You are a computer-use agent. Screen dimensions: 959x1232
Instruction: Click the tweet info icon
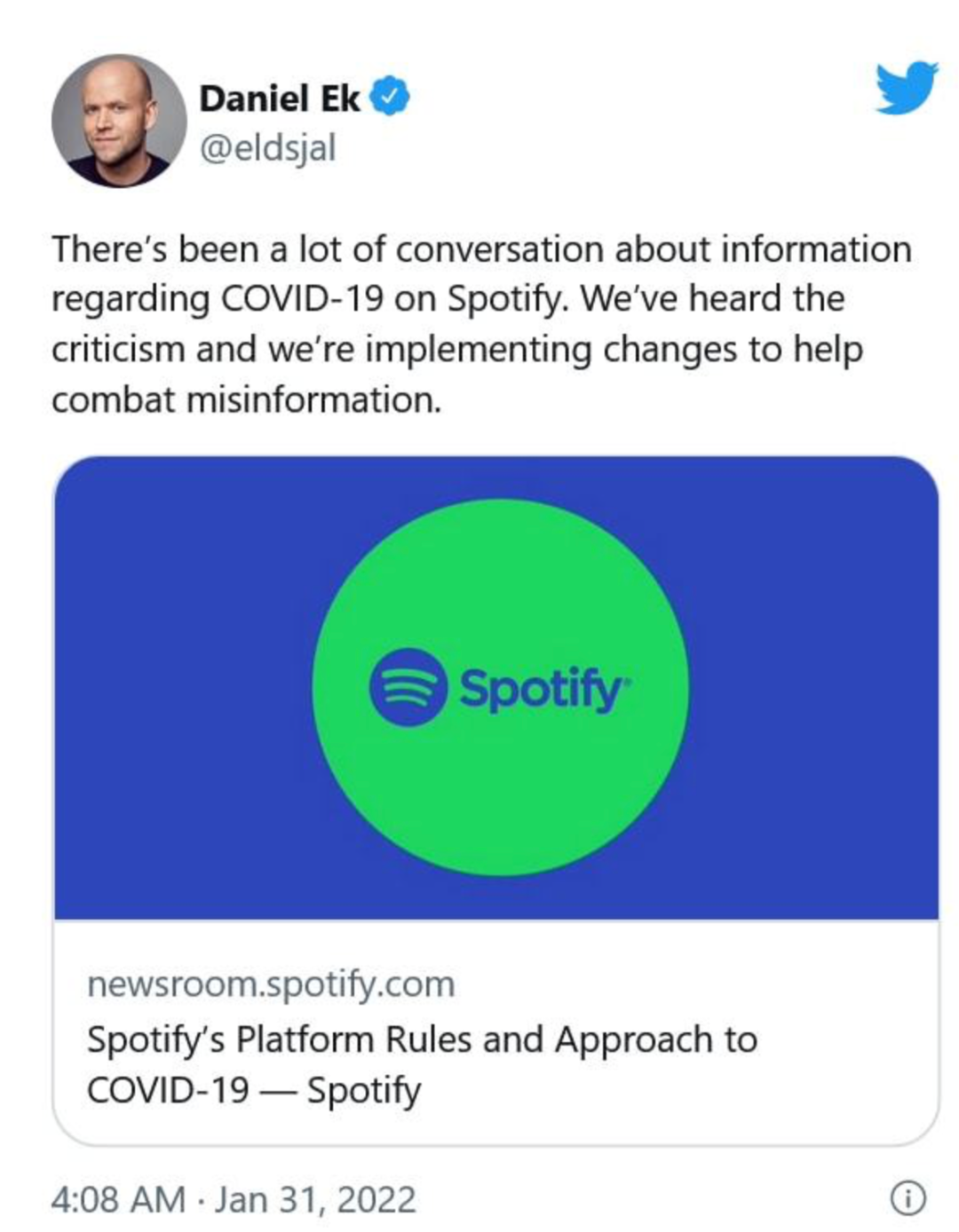coord(907,1198)
